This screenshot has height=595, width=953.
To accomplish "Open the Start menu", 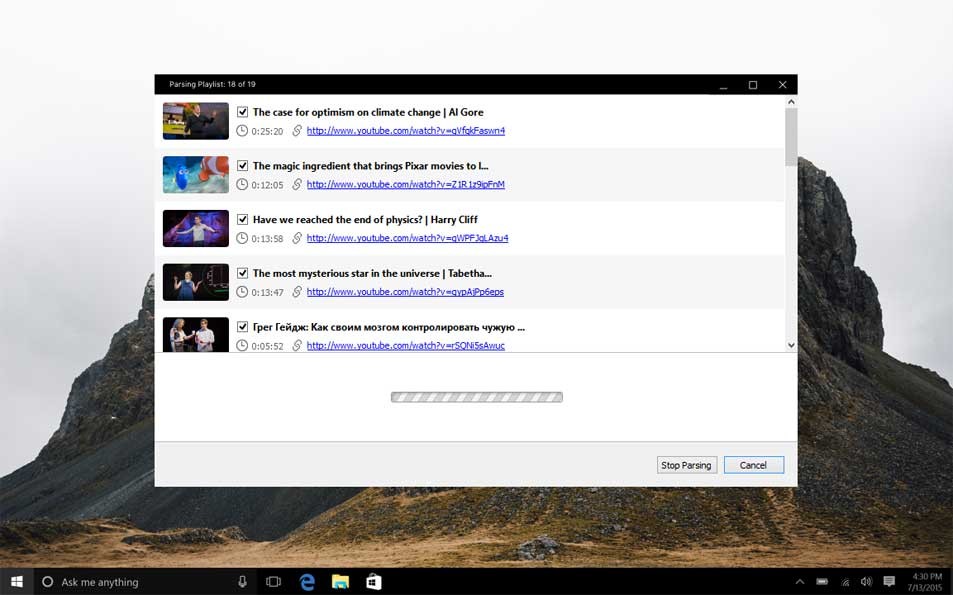I will (x=15, y=581).
